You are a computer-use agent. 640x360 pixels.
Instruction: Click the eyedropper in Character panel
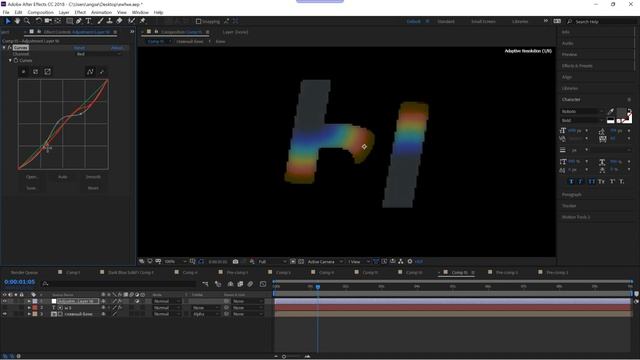coord(611,111)
